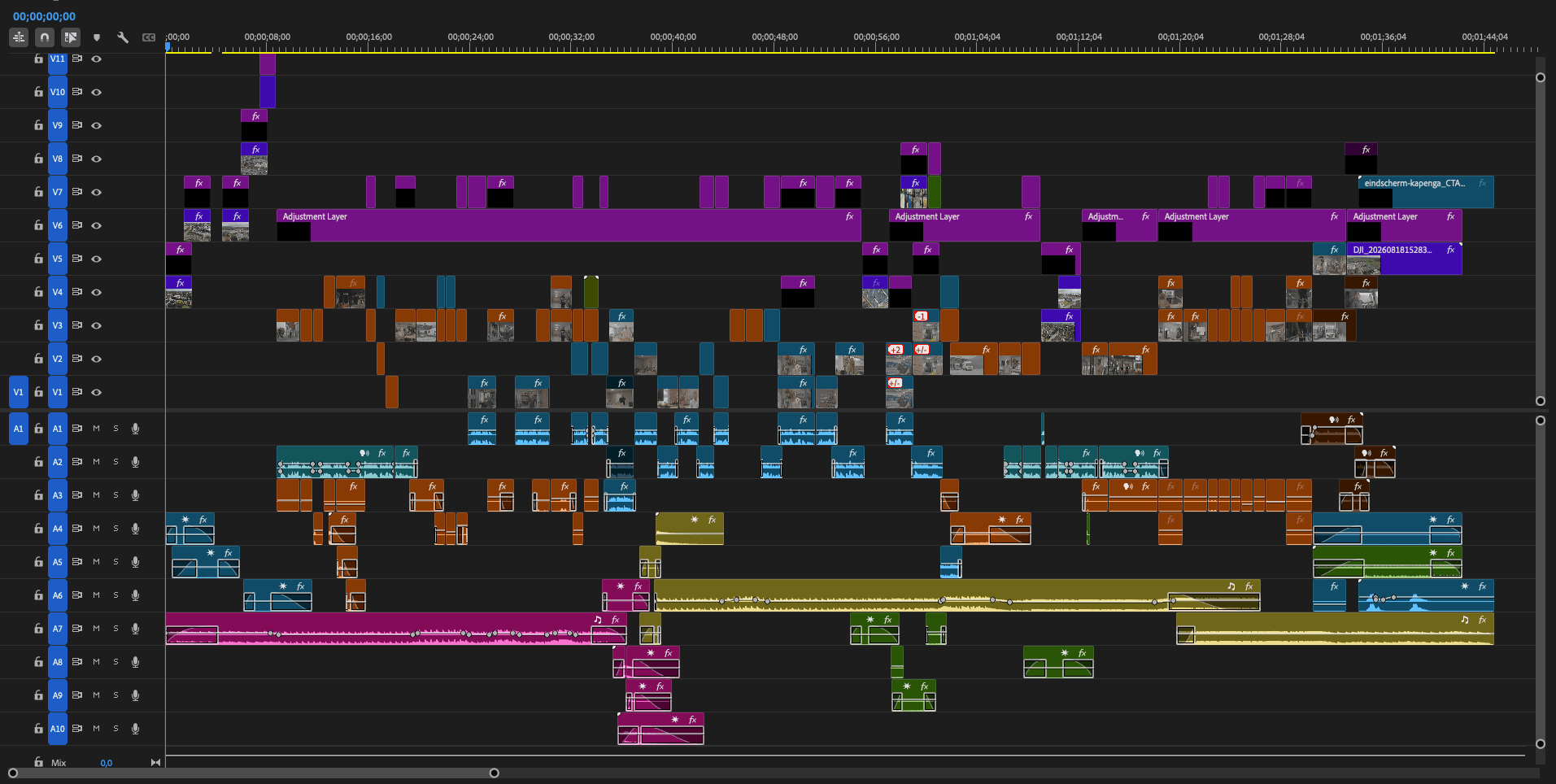
Task: Click the Mix volume value 0,0
Action: pos(107,763)
